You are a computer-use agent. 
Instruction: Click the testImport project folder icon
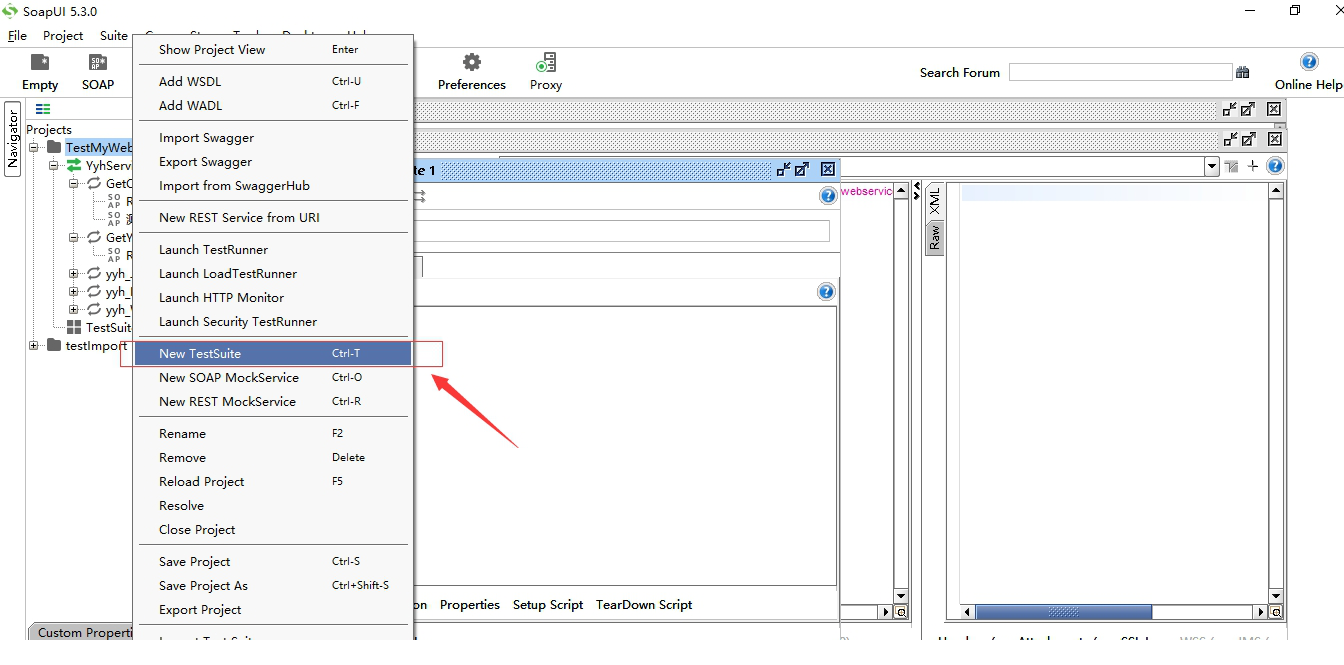tap(54, 345)
